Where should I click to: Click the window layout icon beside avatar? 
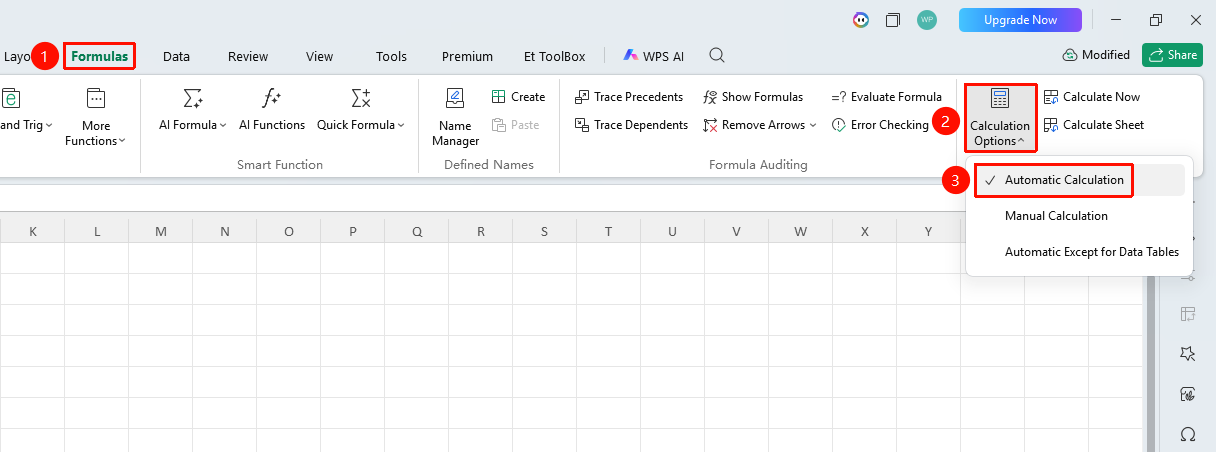[893, 20]
